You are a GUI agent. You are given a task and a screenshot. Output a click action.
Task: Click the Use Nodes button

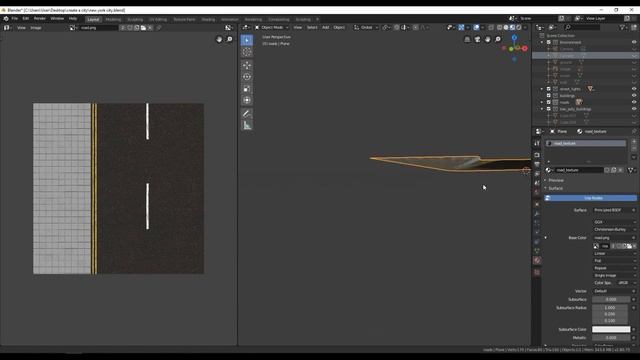(590, 198)
